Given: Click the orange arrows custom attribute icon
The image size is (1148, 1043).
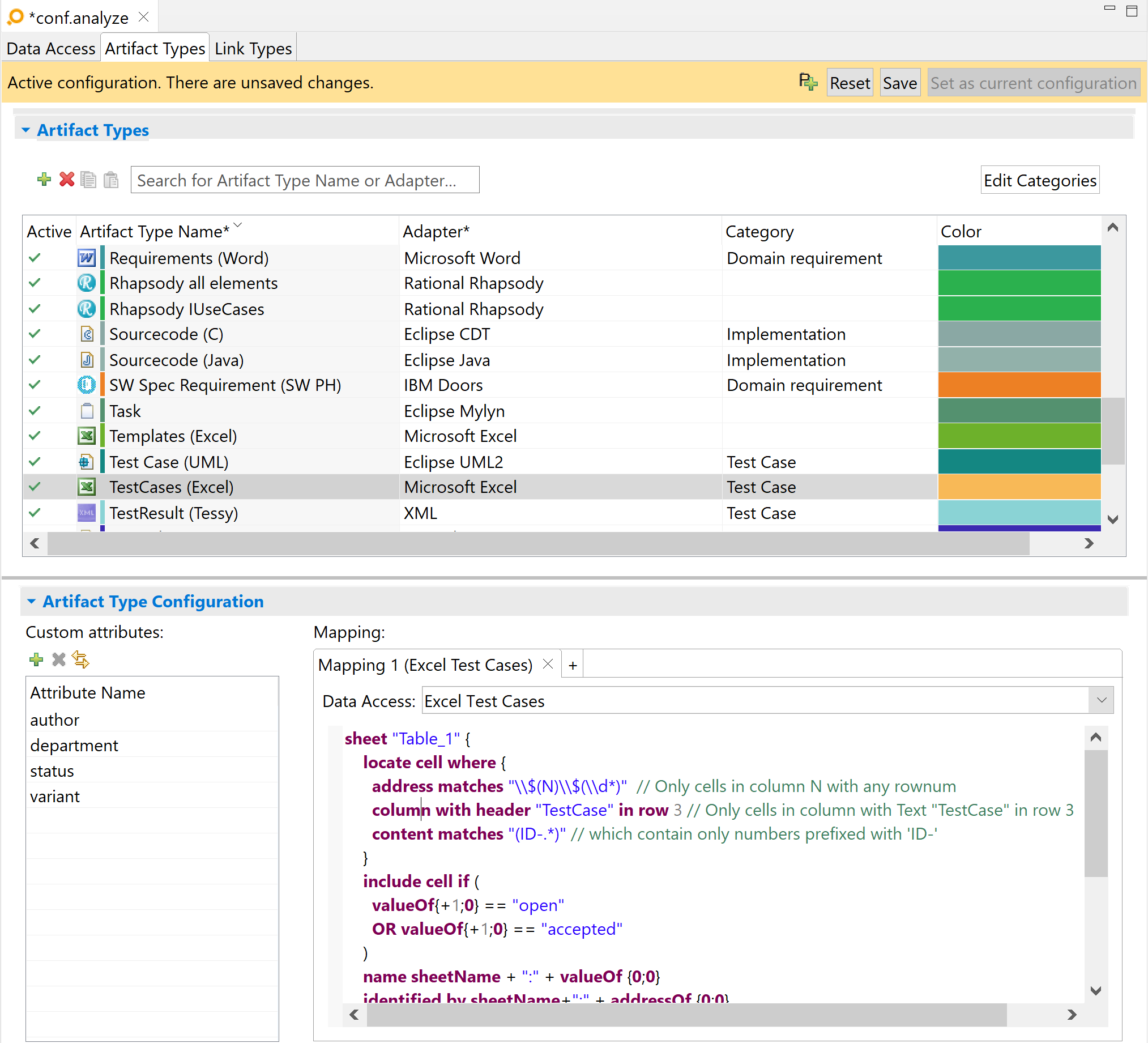Looking at the screenshot, I should click(x=81, y=659).
